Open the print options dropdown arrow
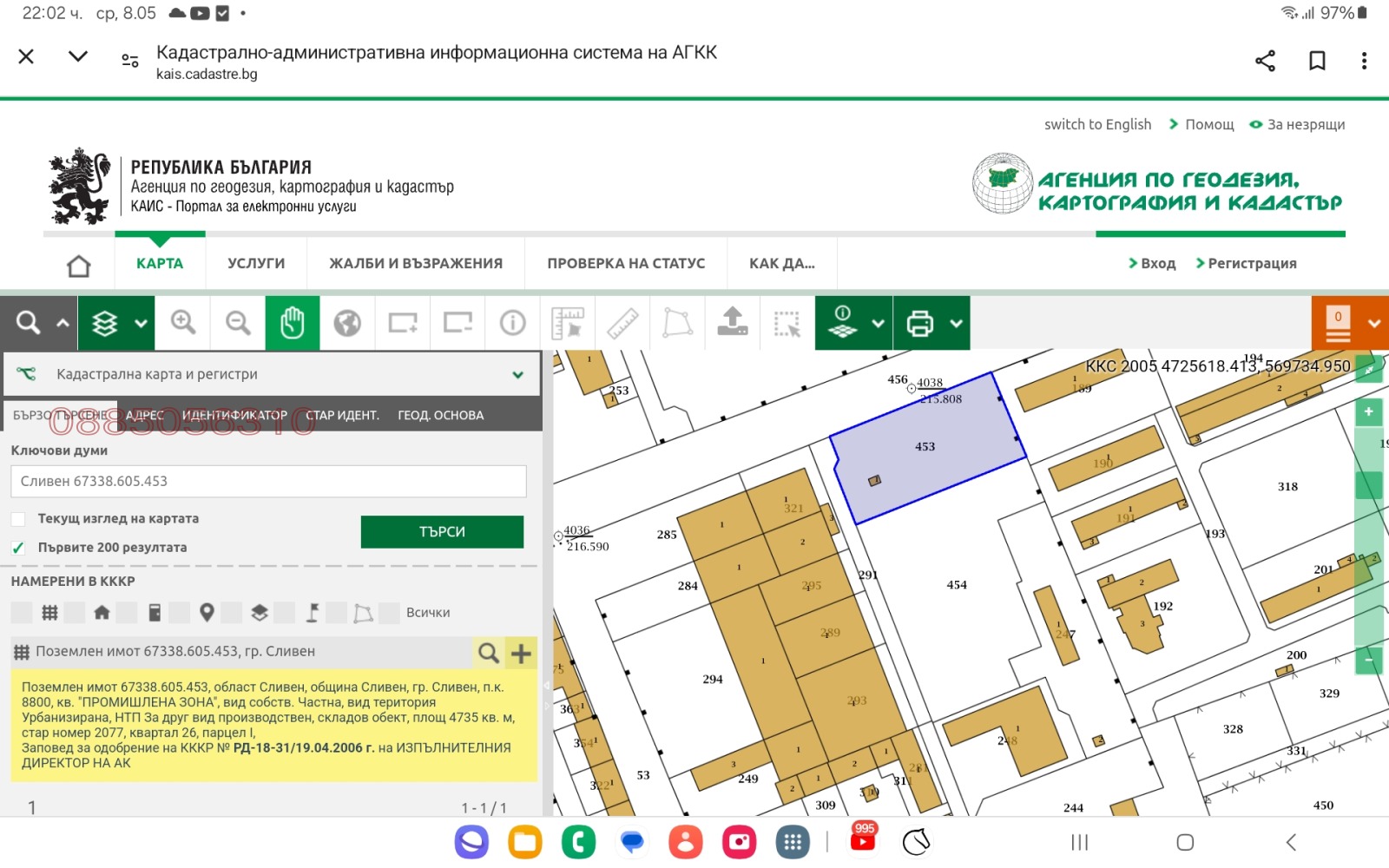1389x868 pixels. 956,323
